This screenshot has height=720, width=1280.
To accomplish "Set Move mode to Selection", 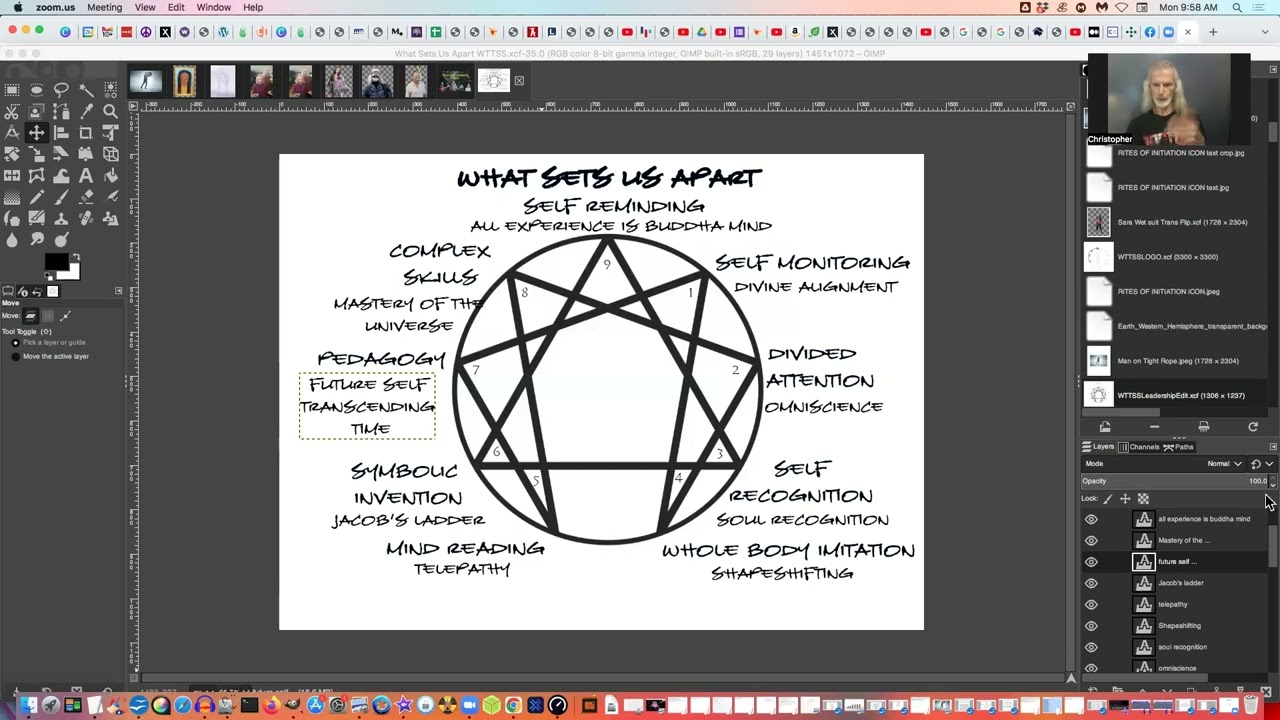I will point(48,316).
